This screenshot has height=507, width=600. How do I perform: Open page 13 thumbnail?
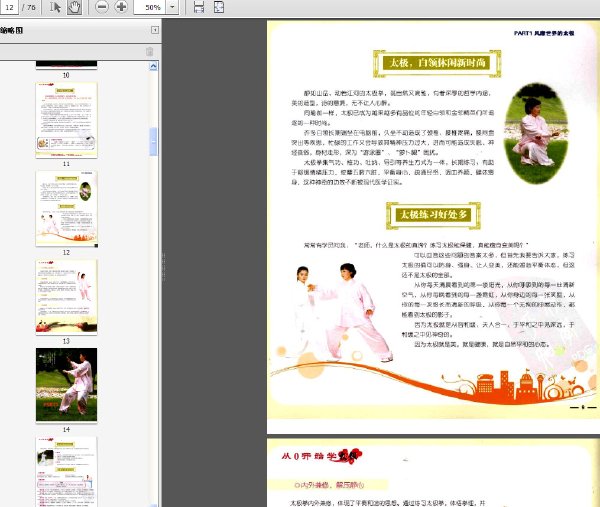click(67, 297)
